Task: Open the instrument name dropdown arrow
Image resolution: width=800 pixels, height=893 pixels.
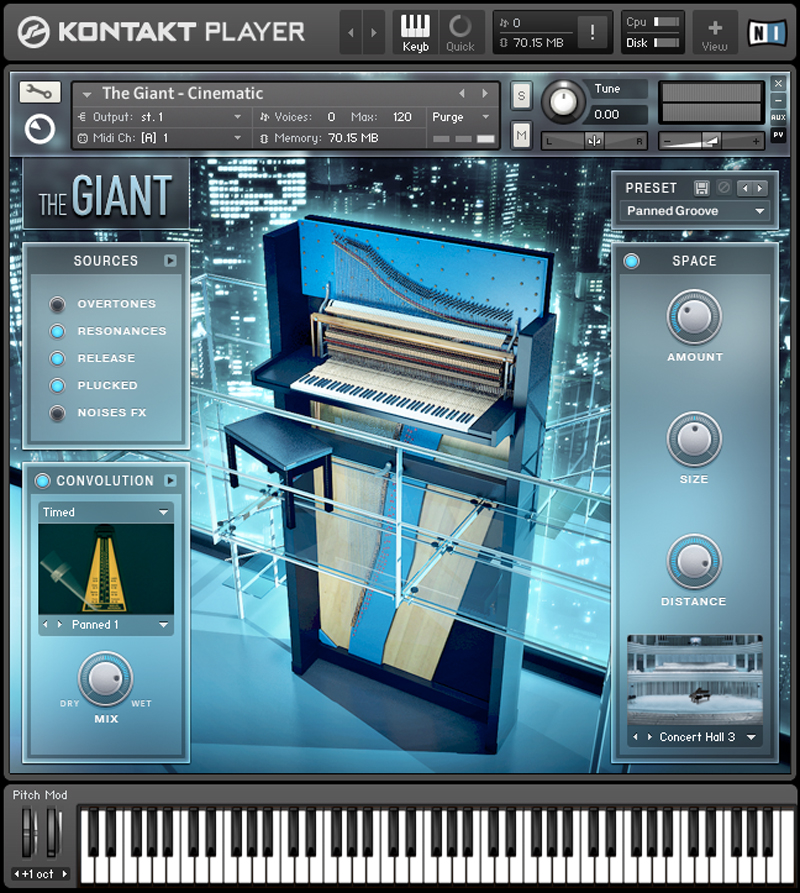Action: (87, 94)
